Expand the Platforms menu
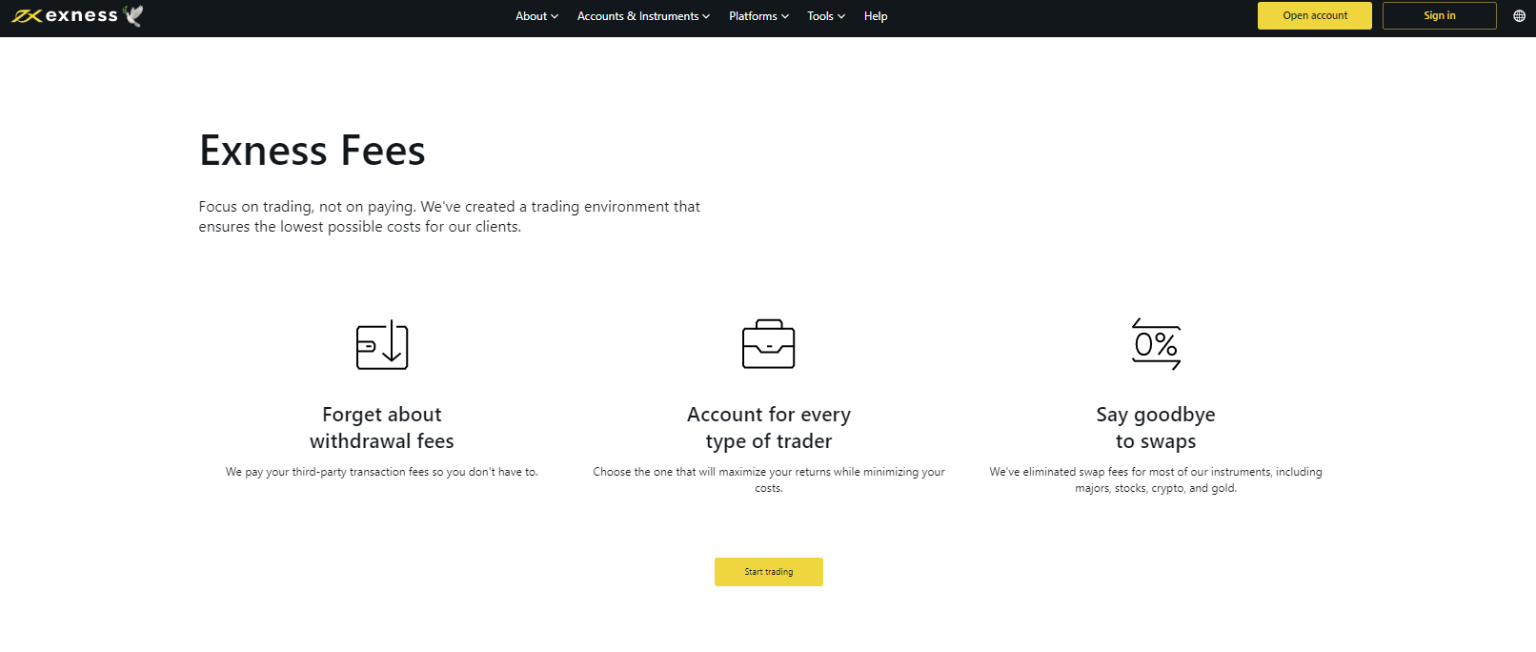This screenshot has height=652, width=1536. [759, 16]
